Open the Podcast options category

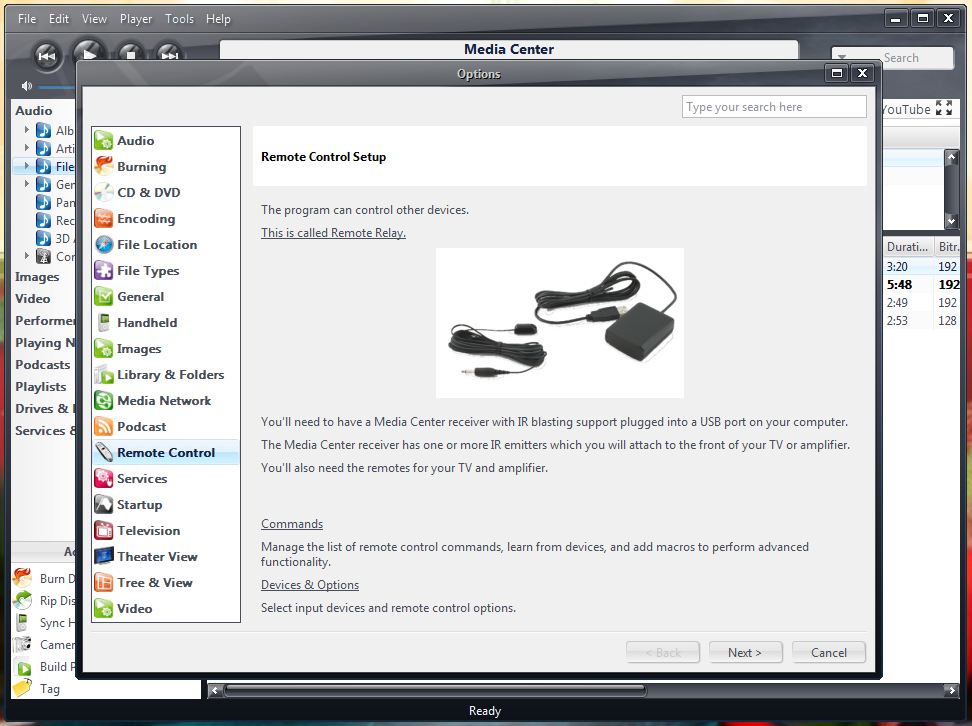(x=166, y=427)
